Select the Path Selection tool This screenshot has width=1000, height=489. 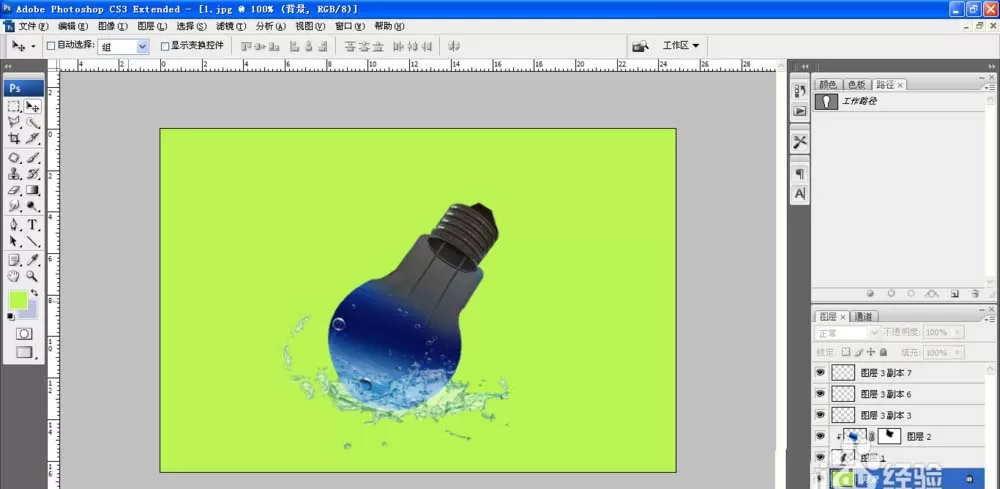pyautogui.click(x=14, y=242)
